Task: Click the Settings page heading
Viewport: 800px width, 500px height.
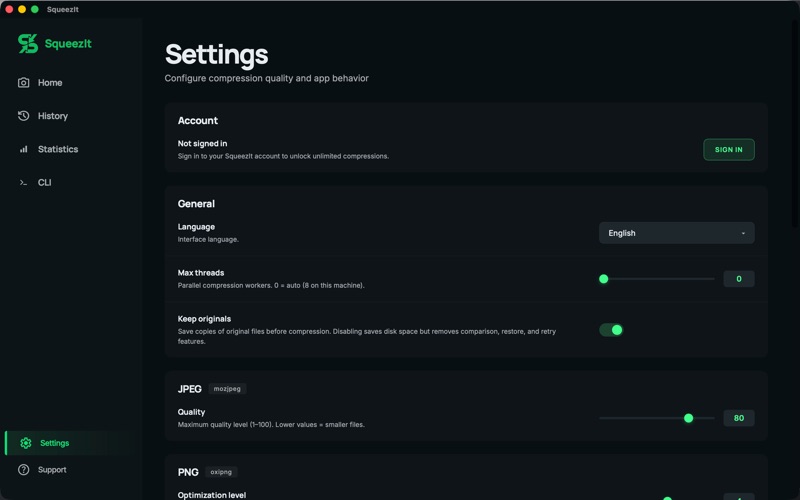Action: (216, 55)
